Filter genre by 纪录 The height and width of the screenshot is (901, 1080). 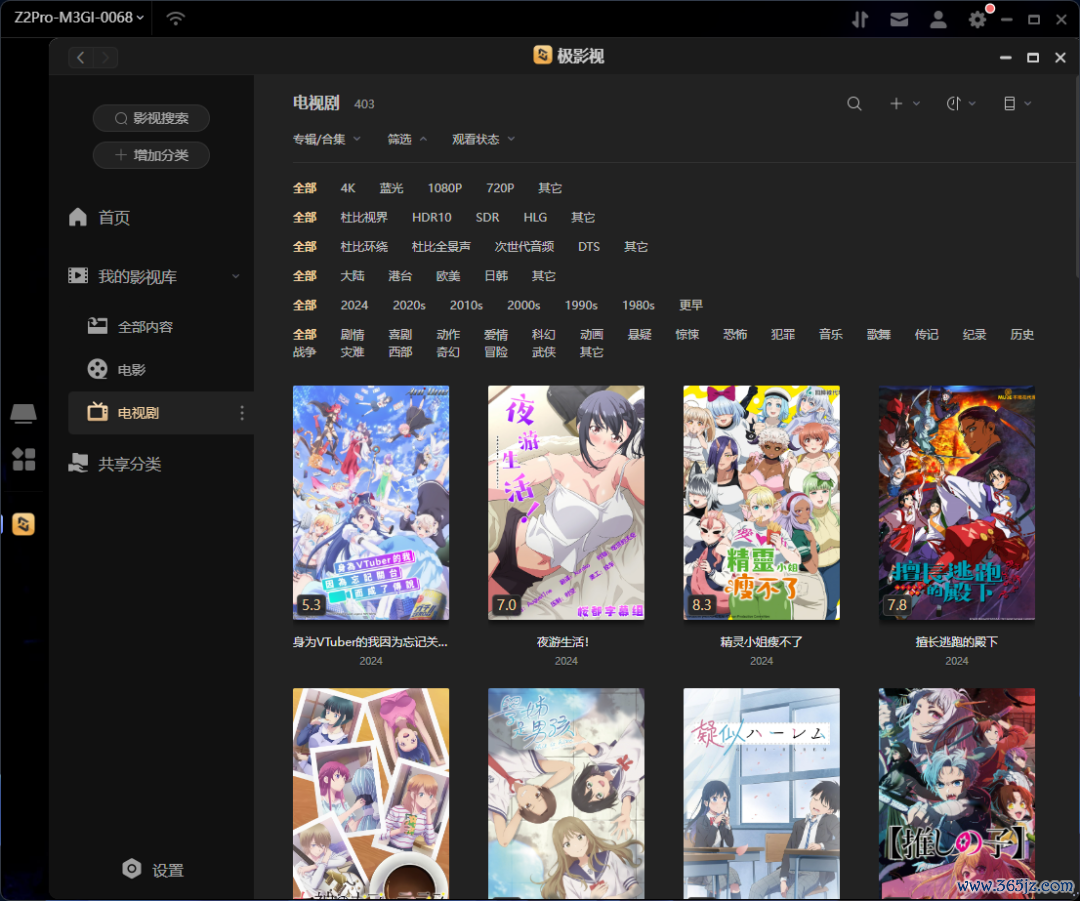pos(974,335)
